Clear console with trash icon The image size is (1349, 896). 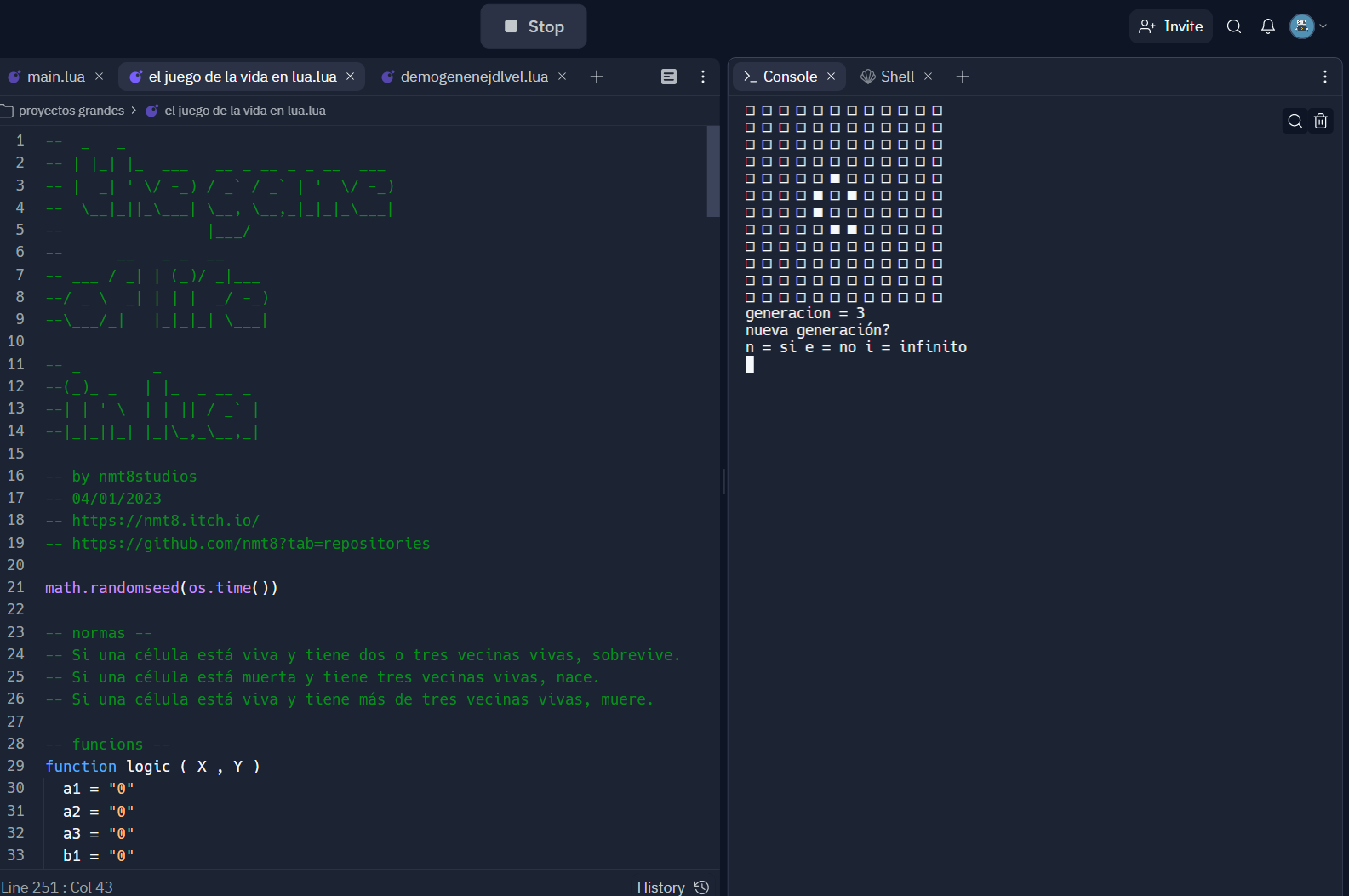(1321, 121)
